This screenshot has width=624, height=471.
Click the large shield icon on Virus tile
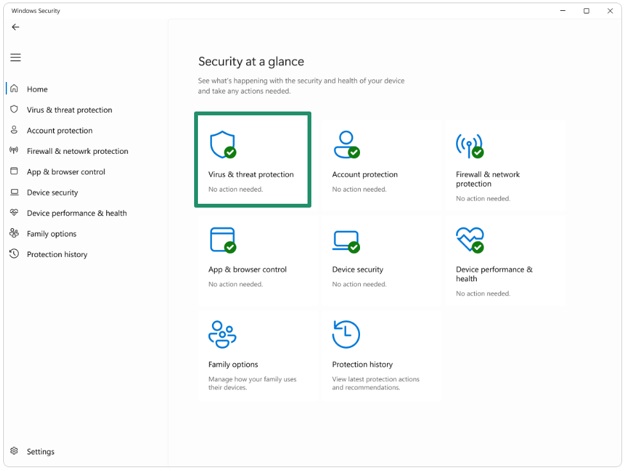click(x=223, y=144)
